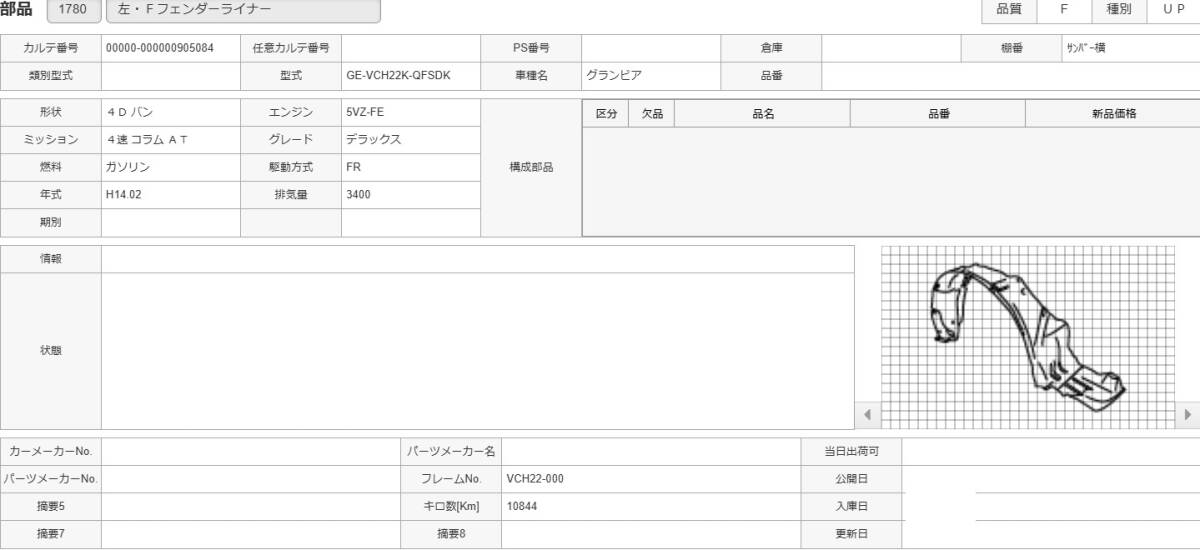The image size is (1200, 550).
Task: Click the left scroll arrow under the part diagram
Action: [x=867, y=414]
